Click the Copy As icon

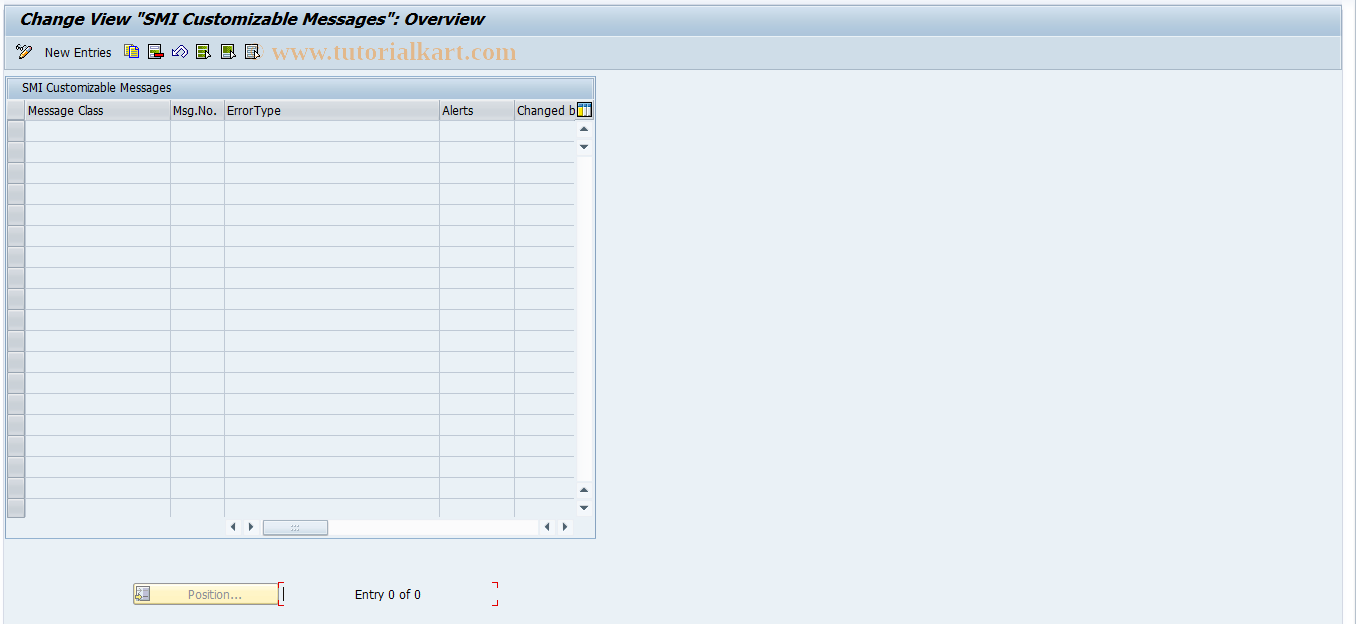pos(131,52)
